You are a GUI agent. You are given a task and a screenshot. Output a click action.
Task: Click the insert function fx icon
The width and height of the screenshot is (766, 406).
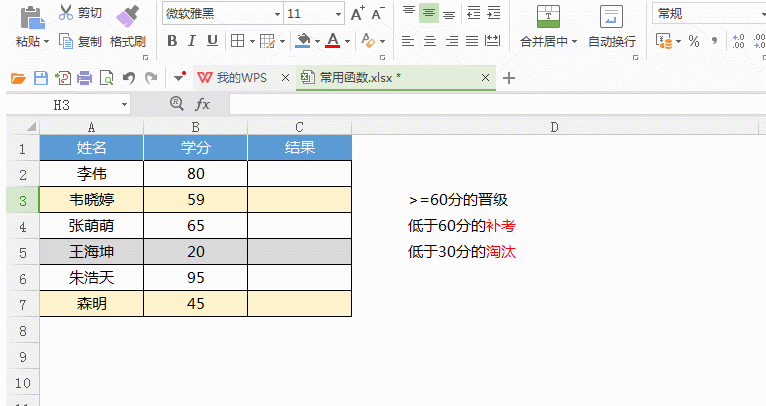tap(202, 104)
